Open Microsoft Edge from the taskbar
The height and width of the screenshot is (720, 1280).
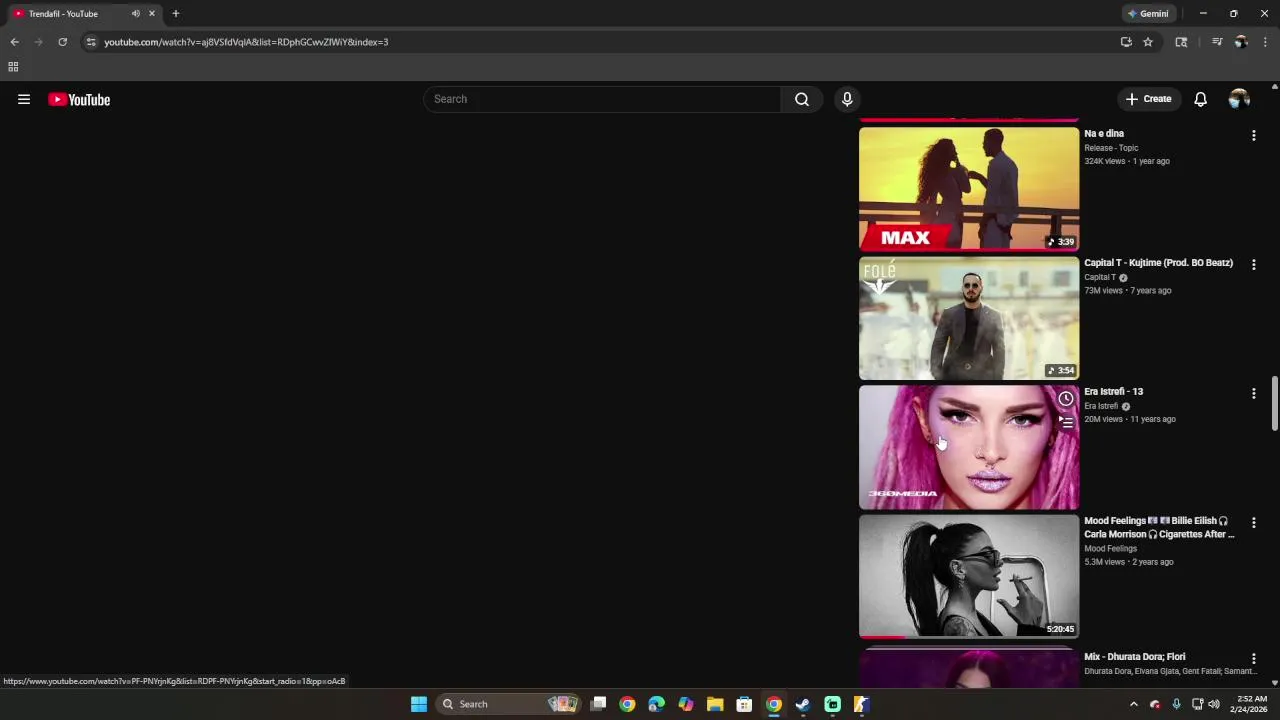[x=656, y=704]
